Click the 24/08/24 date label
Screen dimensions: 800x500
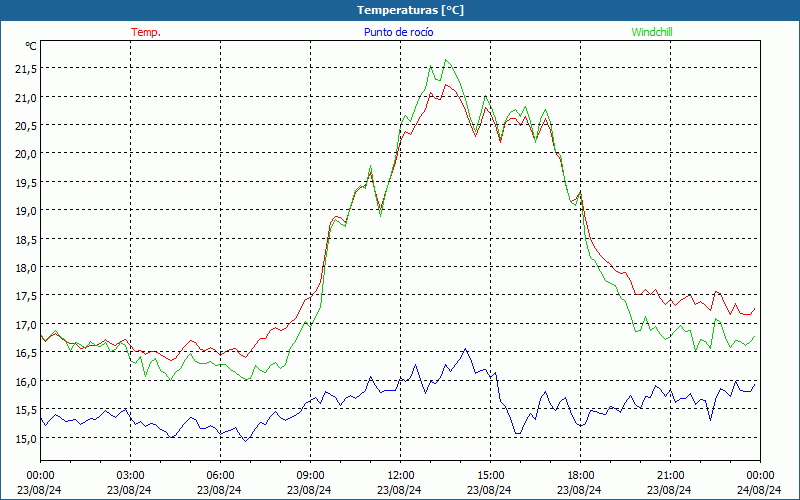[x=759, y=490]
